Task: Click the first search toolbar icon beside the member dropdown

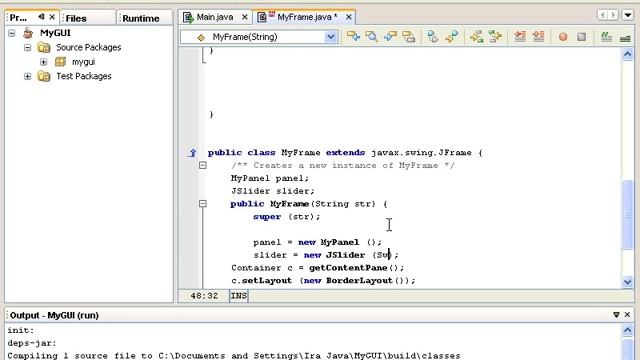Action: click(x=353, y=37)
